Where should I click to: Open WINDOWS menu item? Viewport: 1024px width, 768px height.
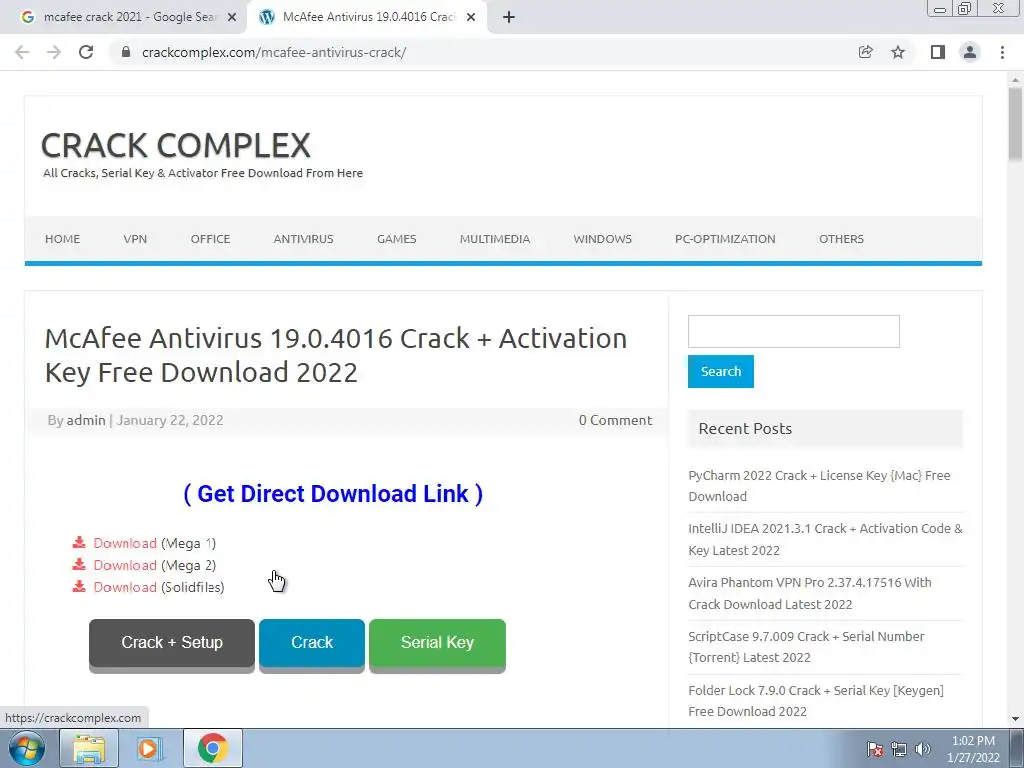pyautogui.click(x=603, y=239)
